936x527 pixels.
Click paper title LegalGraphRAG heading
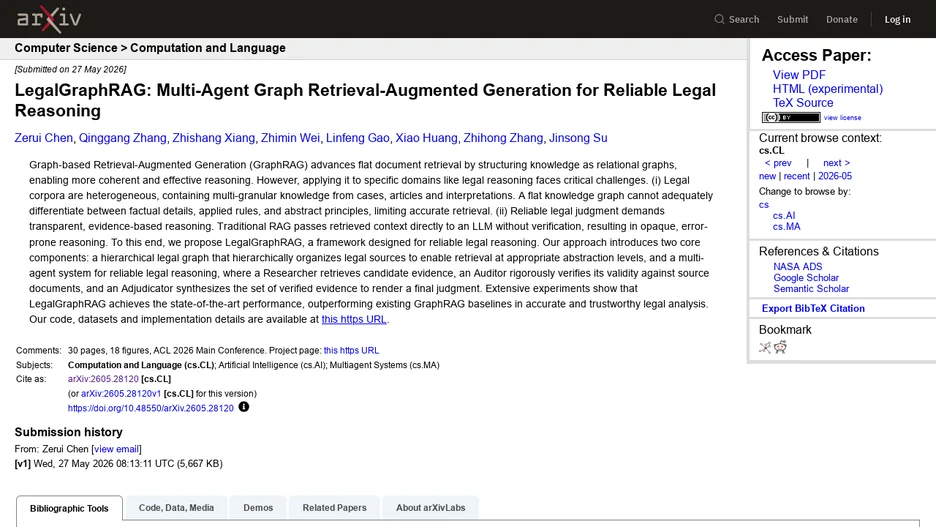[365, 100]
